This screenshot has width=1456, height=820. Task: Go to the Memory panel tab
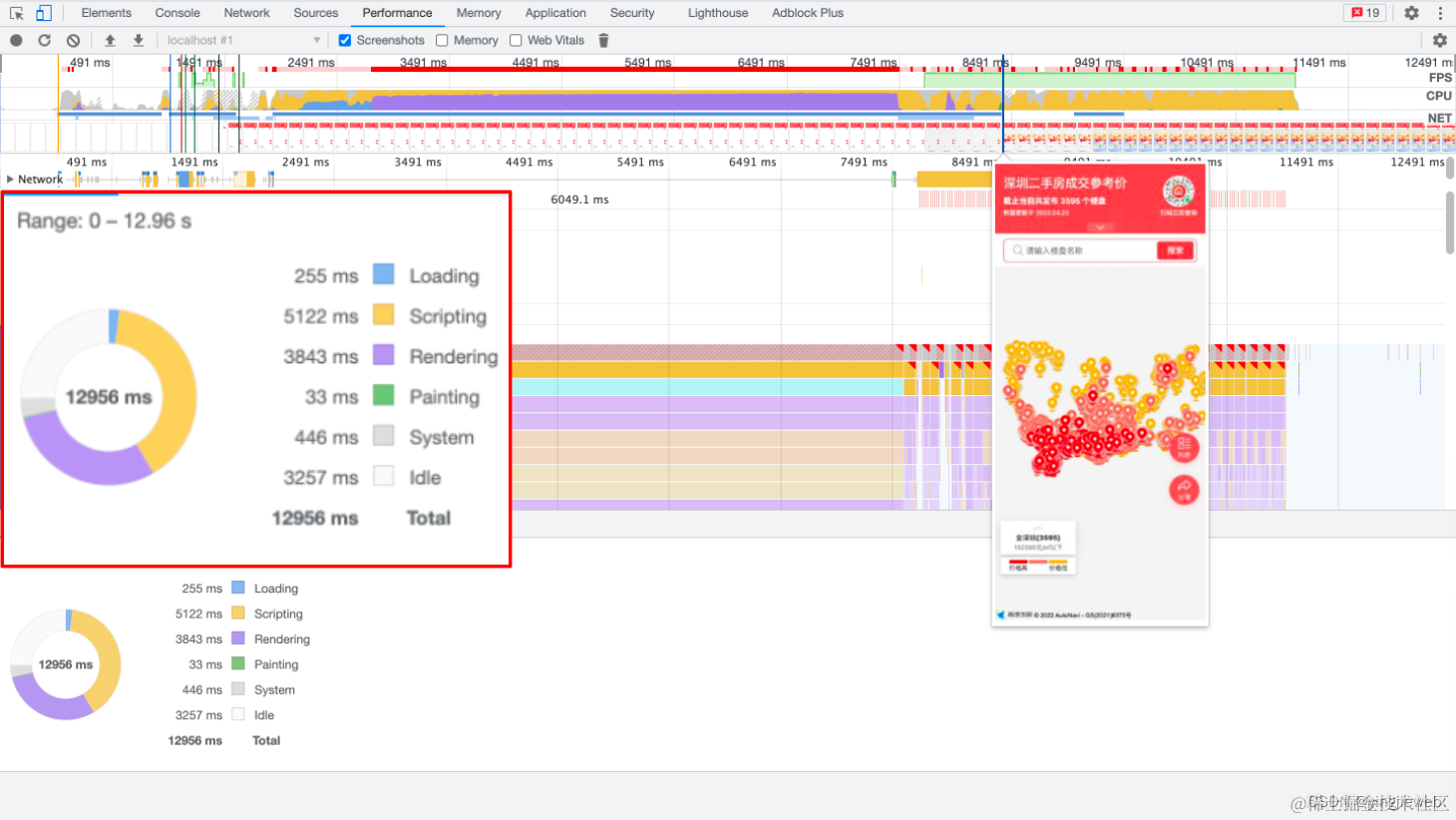click(479, 13)
